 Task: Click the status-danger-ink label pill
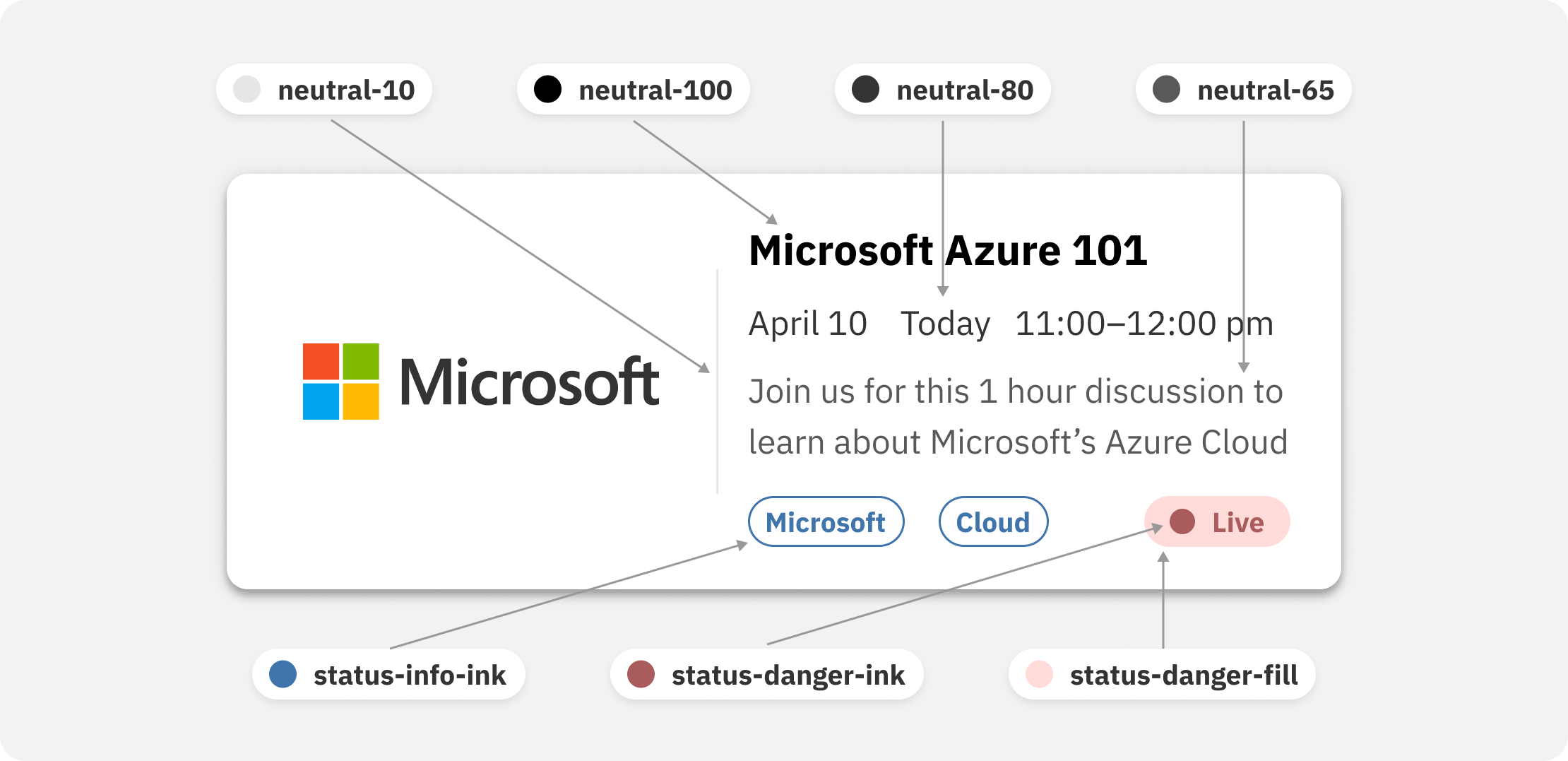pyautogui.click(x=767, y=674)
